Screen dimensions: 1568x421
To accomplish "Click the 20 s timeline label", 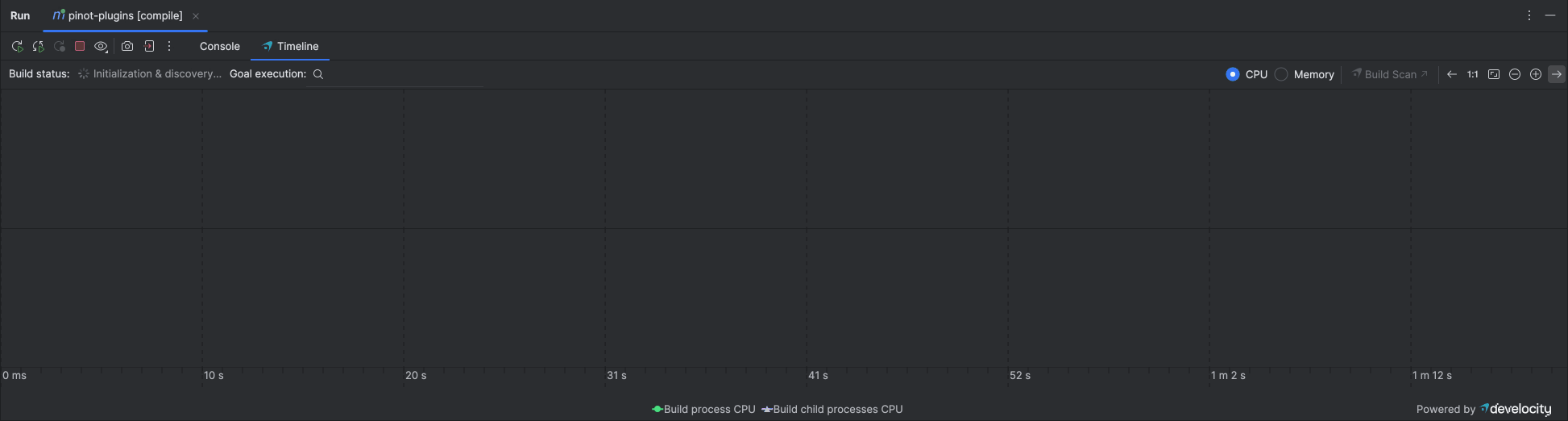I will (x=416, y=376).
